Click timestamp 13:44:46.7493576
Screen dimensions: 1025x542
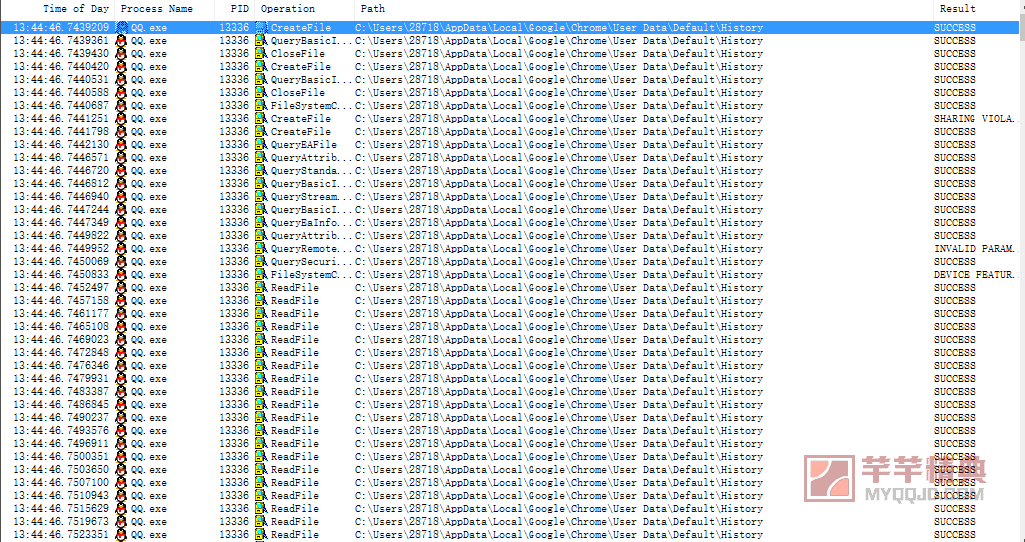coord(61,430)
